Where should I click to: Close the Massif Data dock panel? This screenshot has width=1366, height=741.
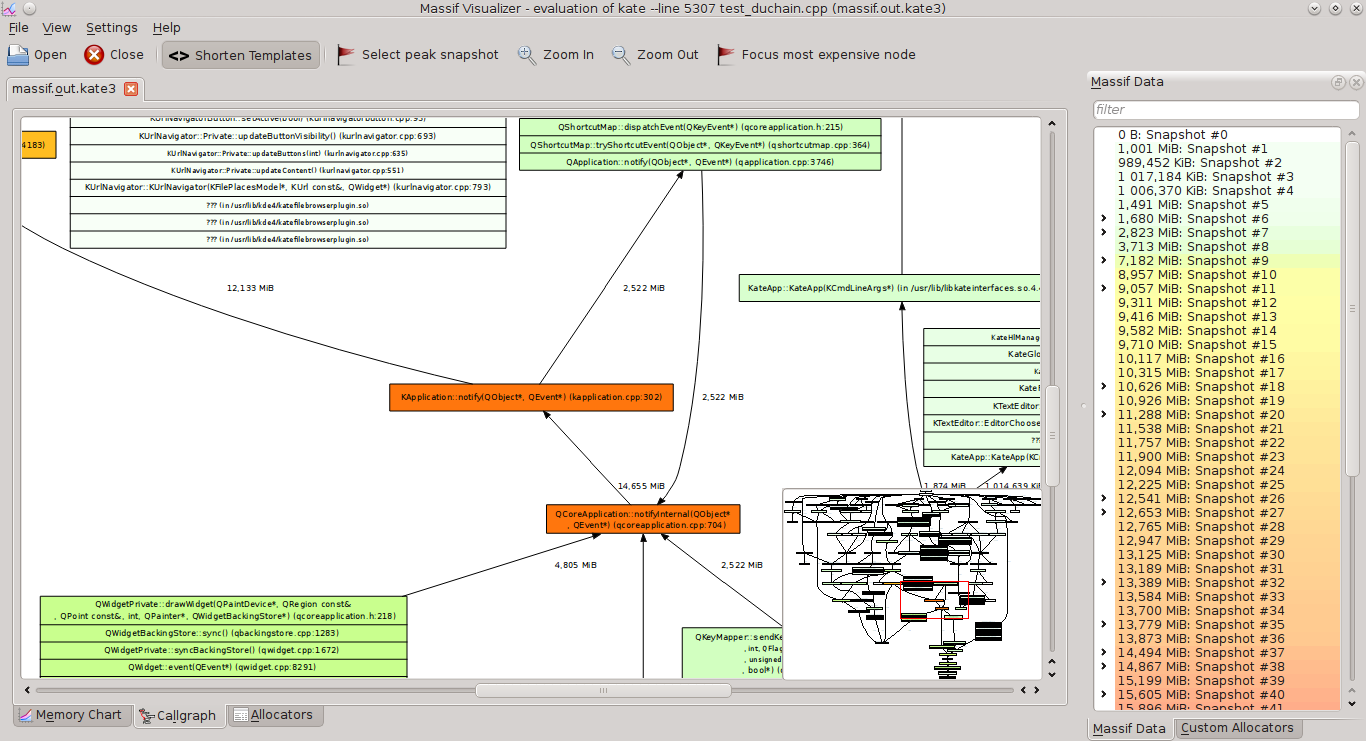[1354, 82]
